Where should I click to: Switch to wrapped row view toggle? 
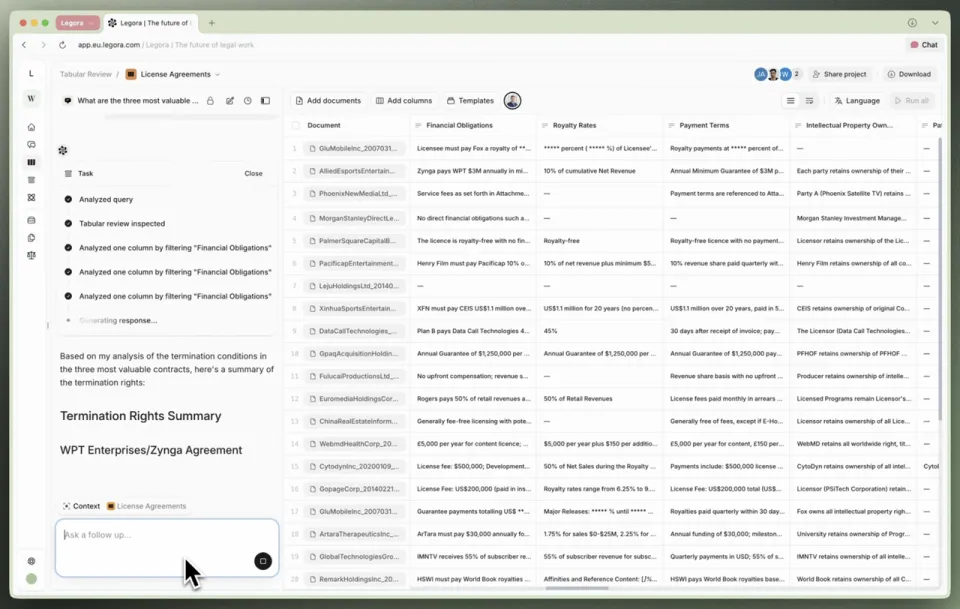[809, 101]
